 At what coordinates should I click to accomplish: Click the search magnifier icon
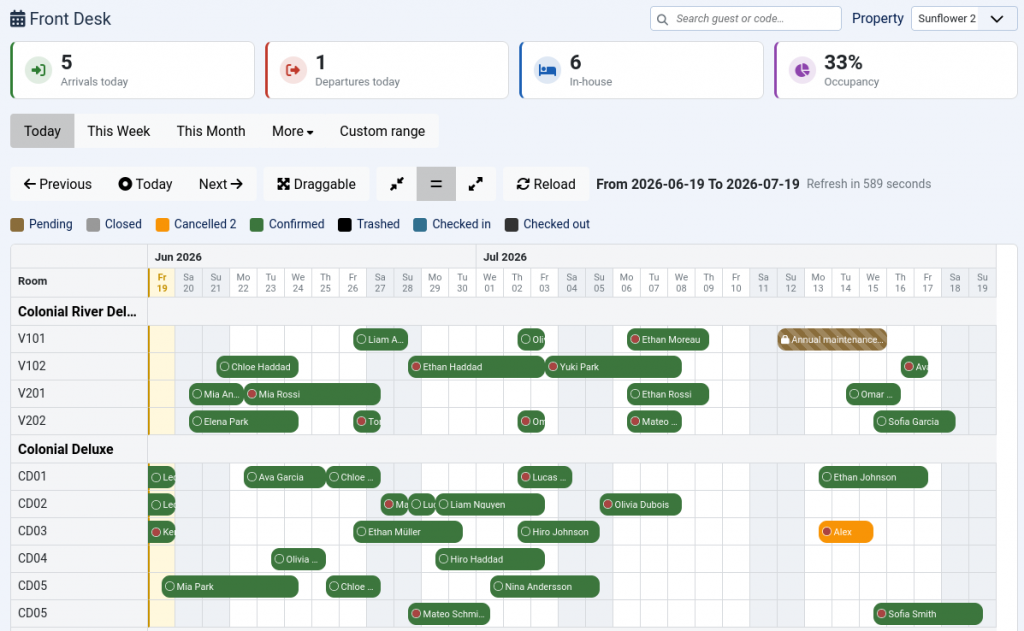point(662,19)
